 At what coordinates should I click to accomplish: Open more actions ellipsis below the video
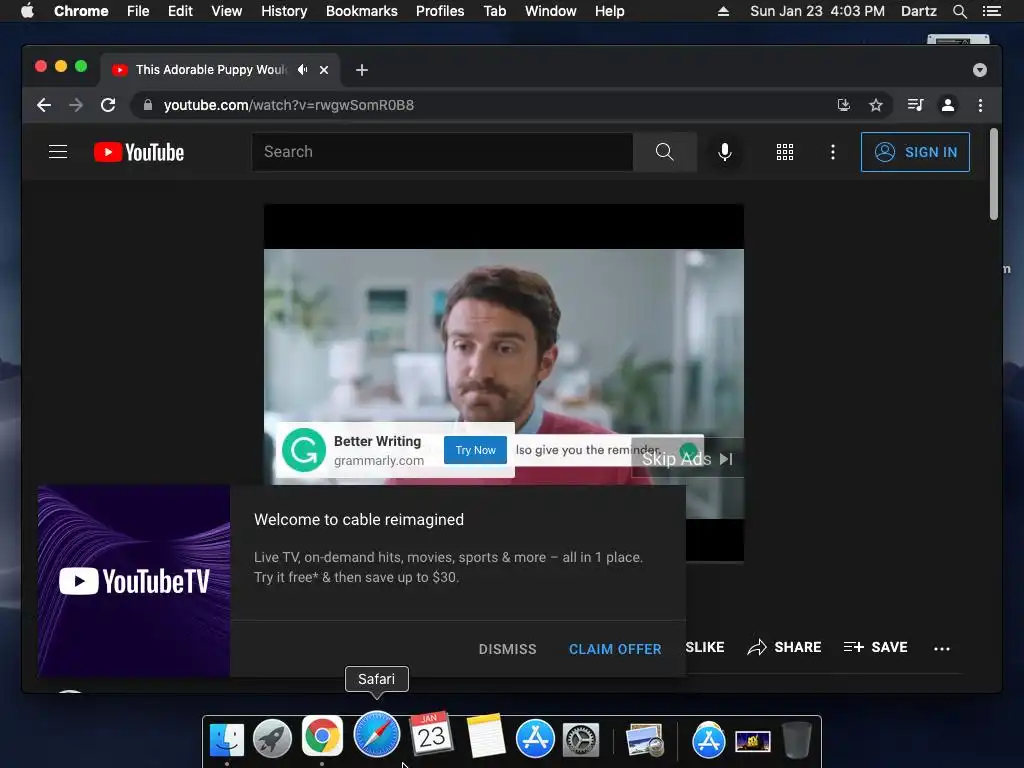[942, 648]
